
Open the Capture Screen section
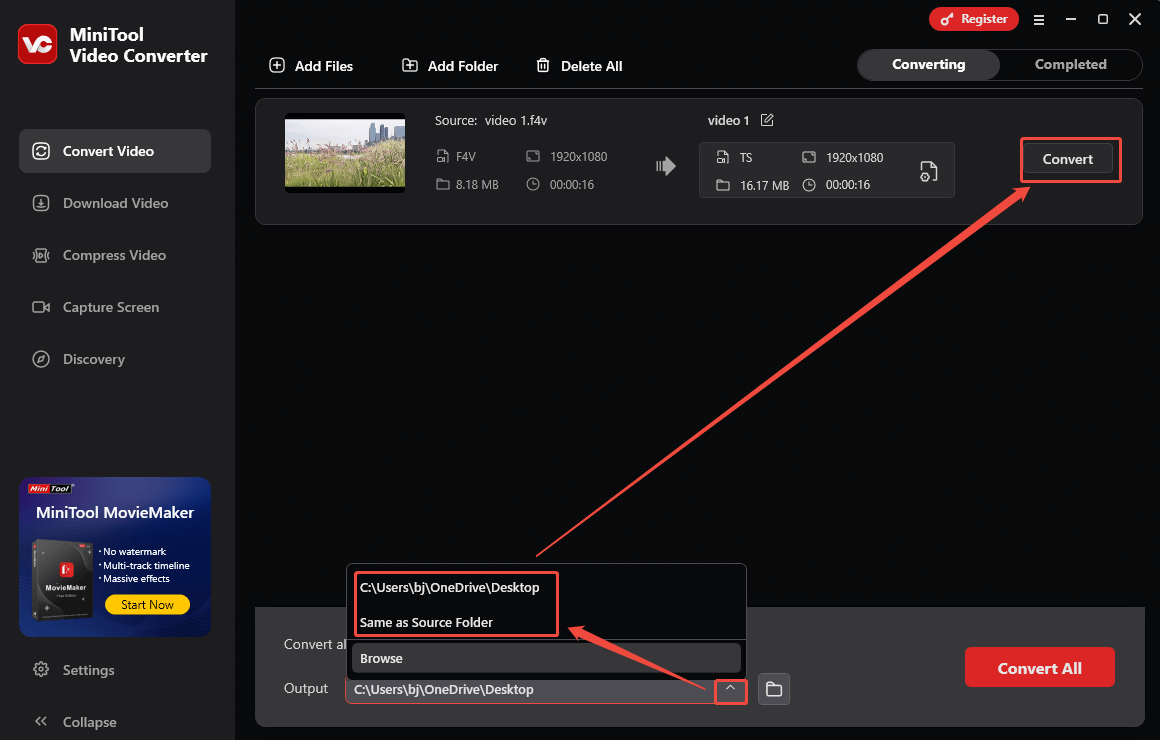pos(115,307)
